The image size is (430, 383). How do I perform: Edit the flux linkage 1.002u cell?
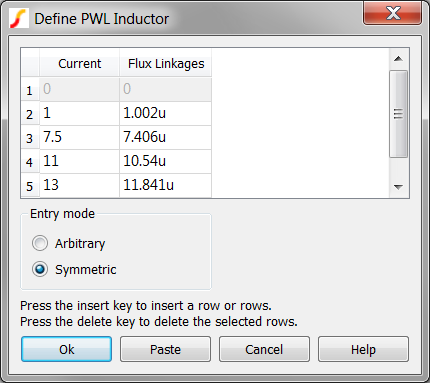[165, 113]
